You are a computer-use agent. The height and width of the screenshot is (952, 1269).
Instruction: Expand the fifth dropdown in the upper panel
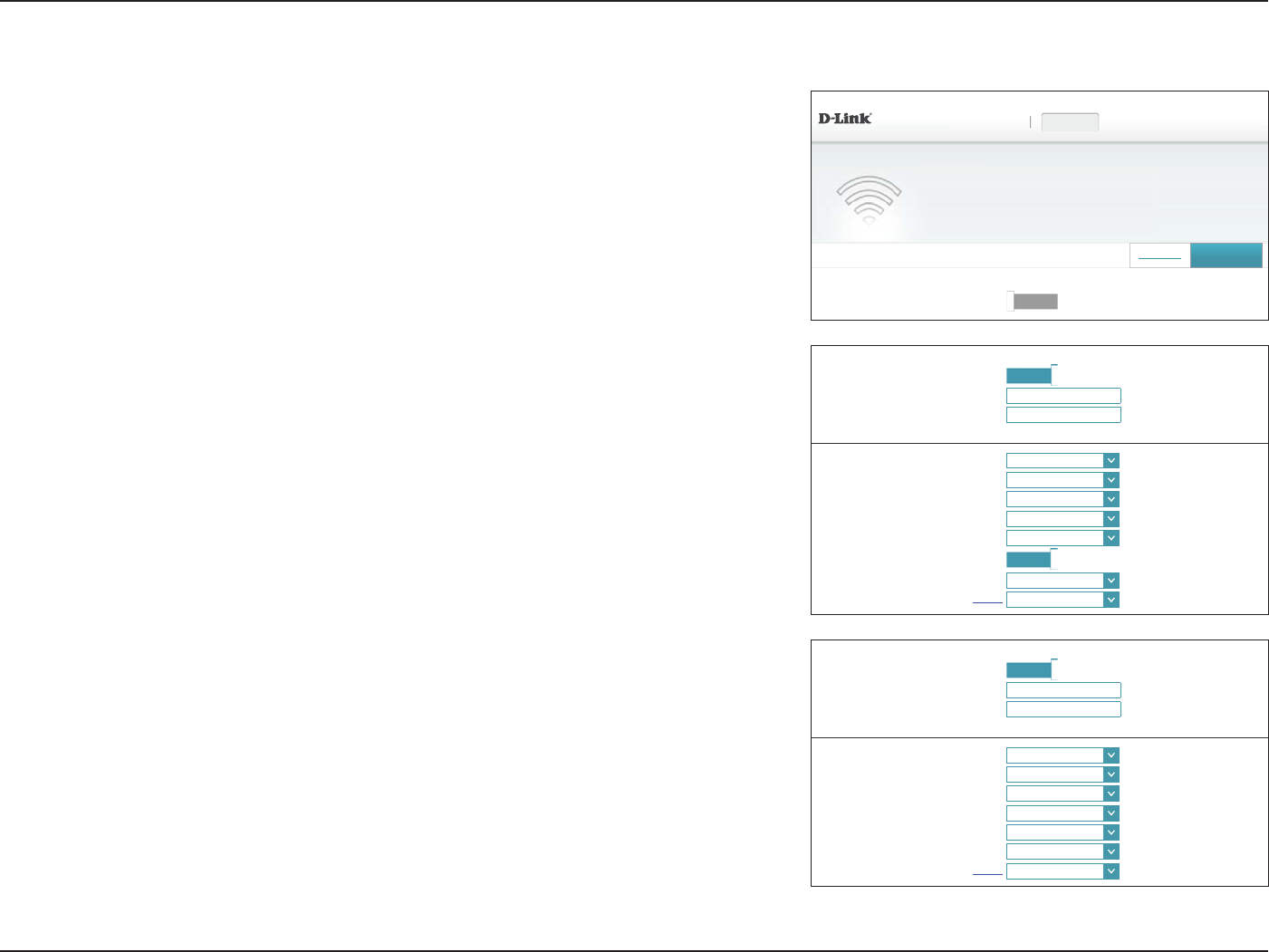tap(1062, 538)
